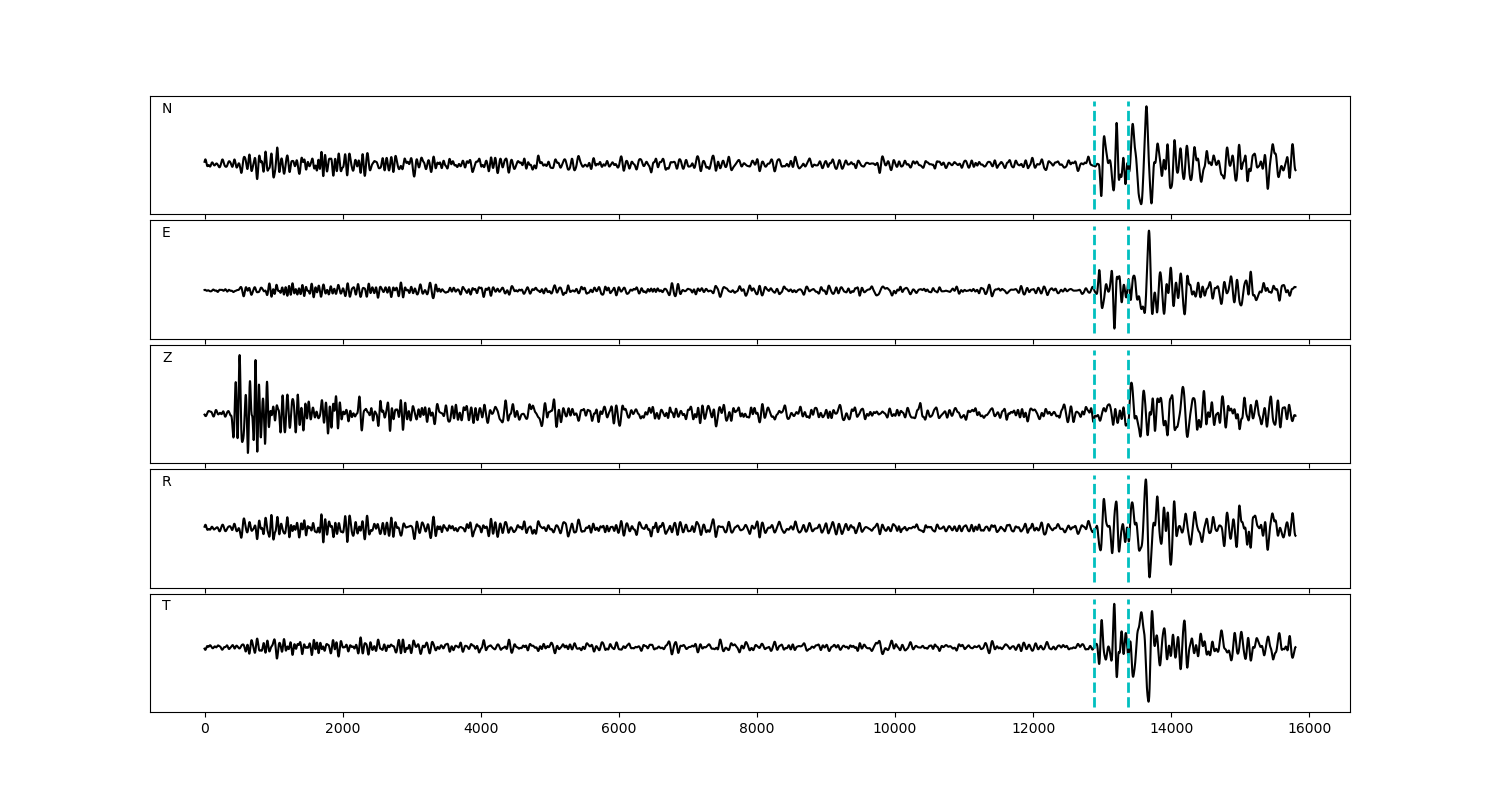Select the 0 x-axis tick label
This screenshot has width=1500, height=800.
(205, 729)
